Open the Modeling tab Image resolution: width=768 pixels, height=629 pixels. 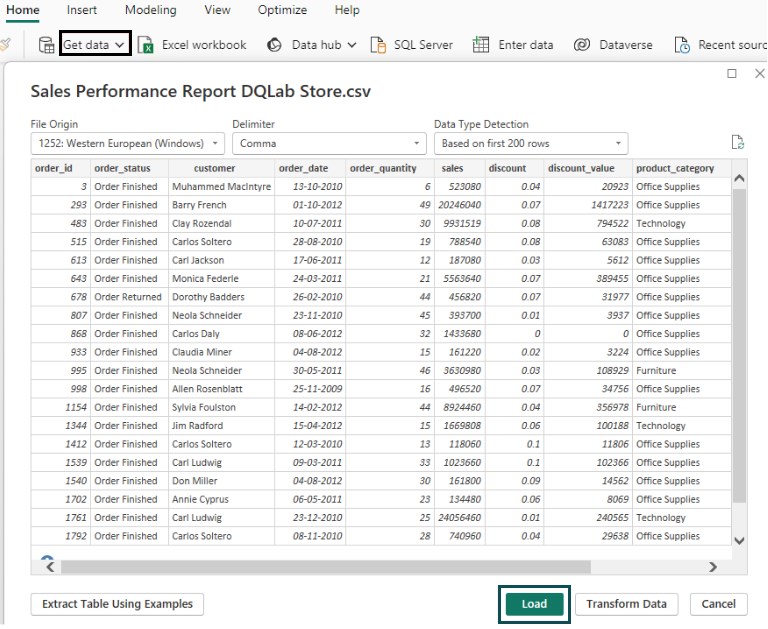click(x=150, y=10)
